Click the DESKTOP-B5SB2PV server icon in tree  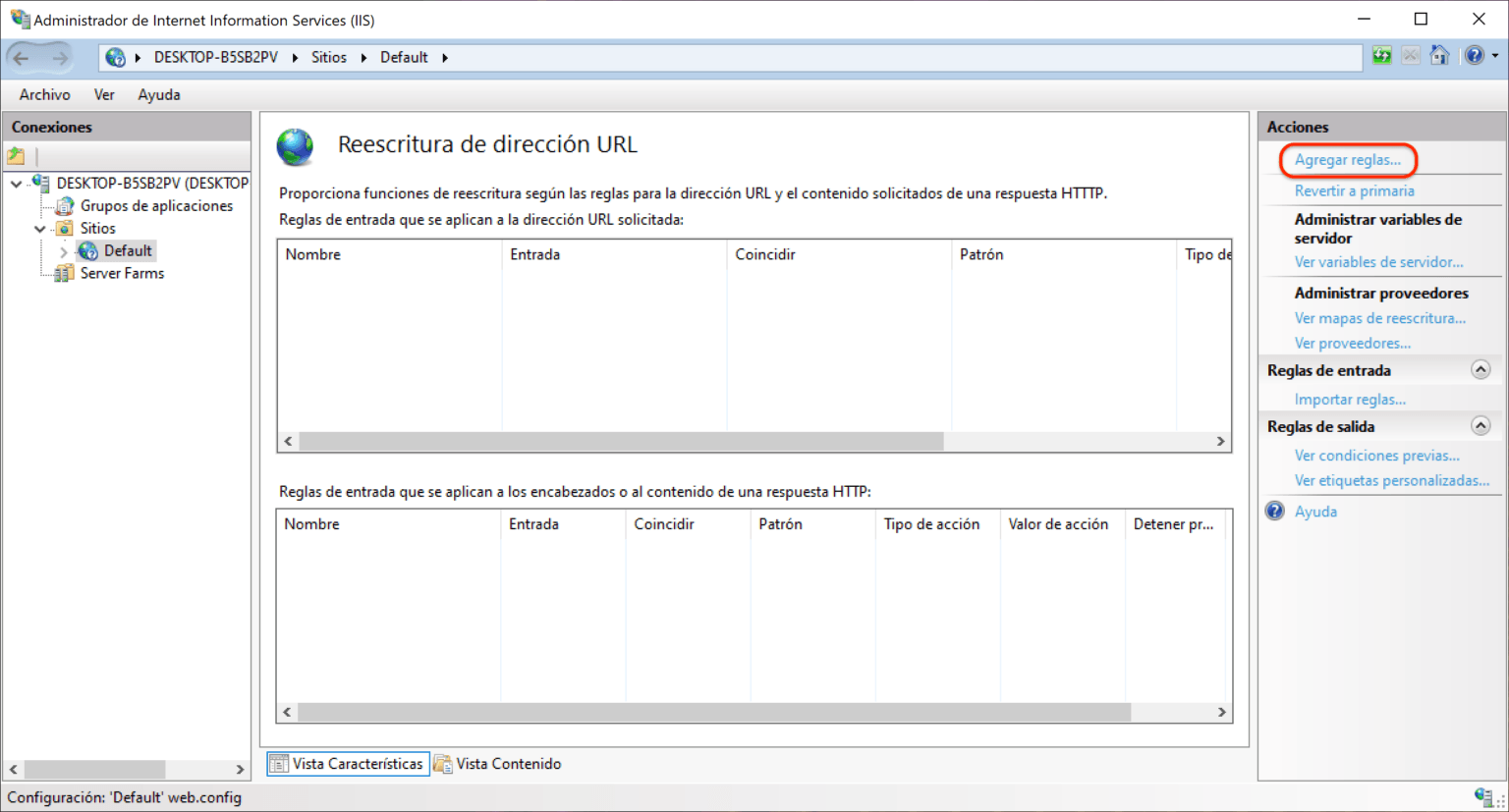coord(40,183)
